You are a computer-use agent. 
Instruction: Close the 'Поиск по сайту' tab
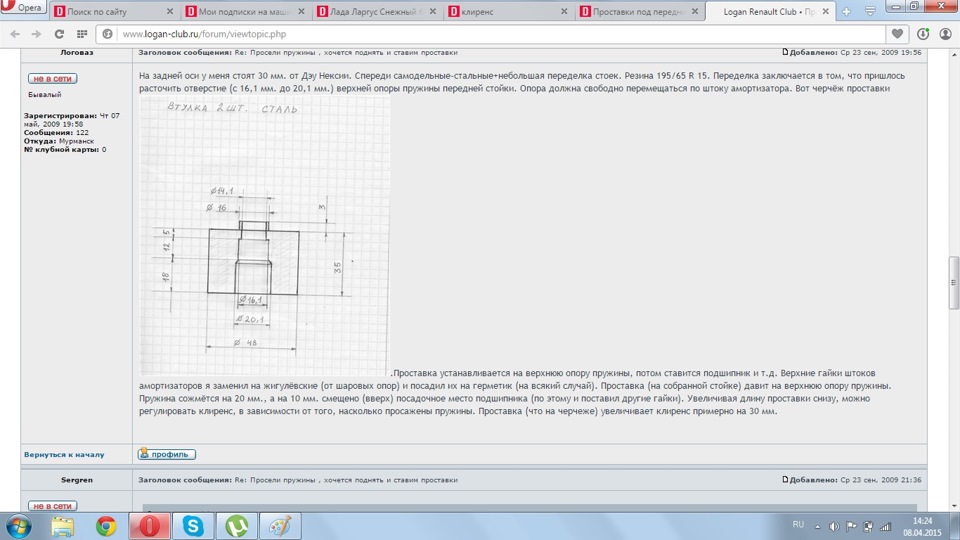coord(170,12)
